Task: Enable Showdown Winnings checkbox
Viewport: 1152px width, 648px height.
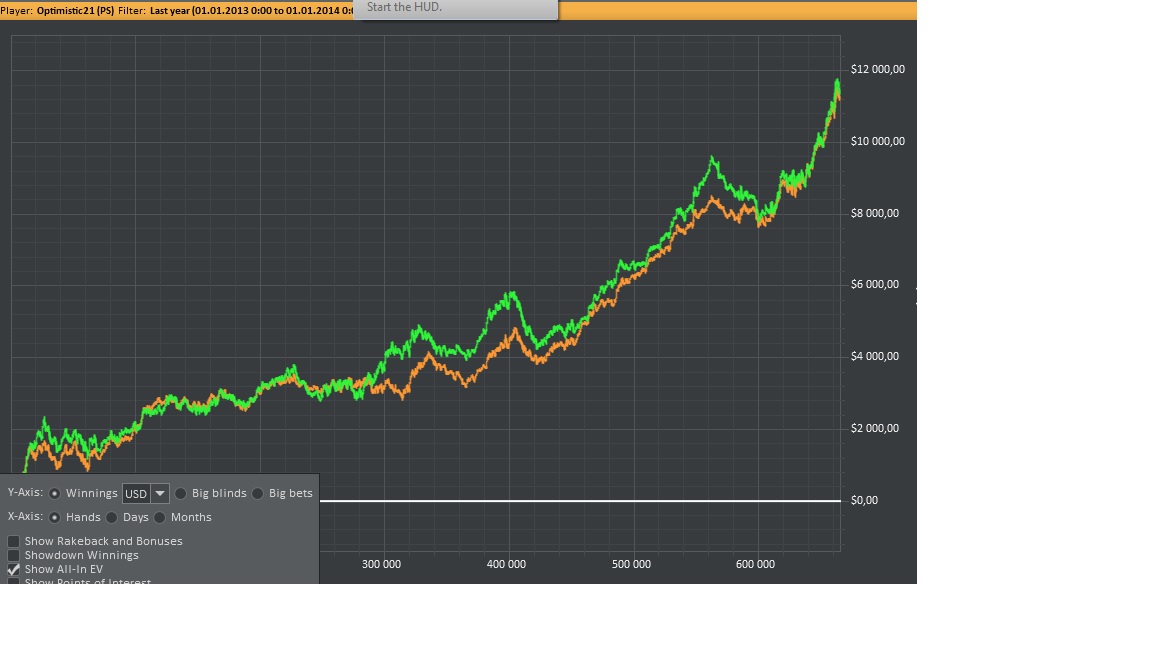Action: click(x=13, y=555)
